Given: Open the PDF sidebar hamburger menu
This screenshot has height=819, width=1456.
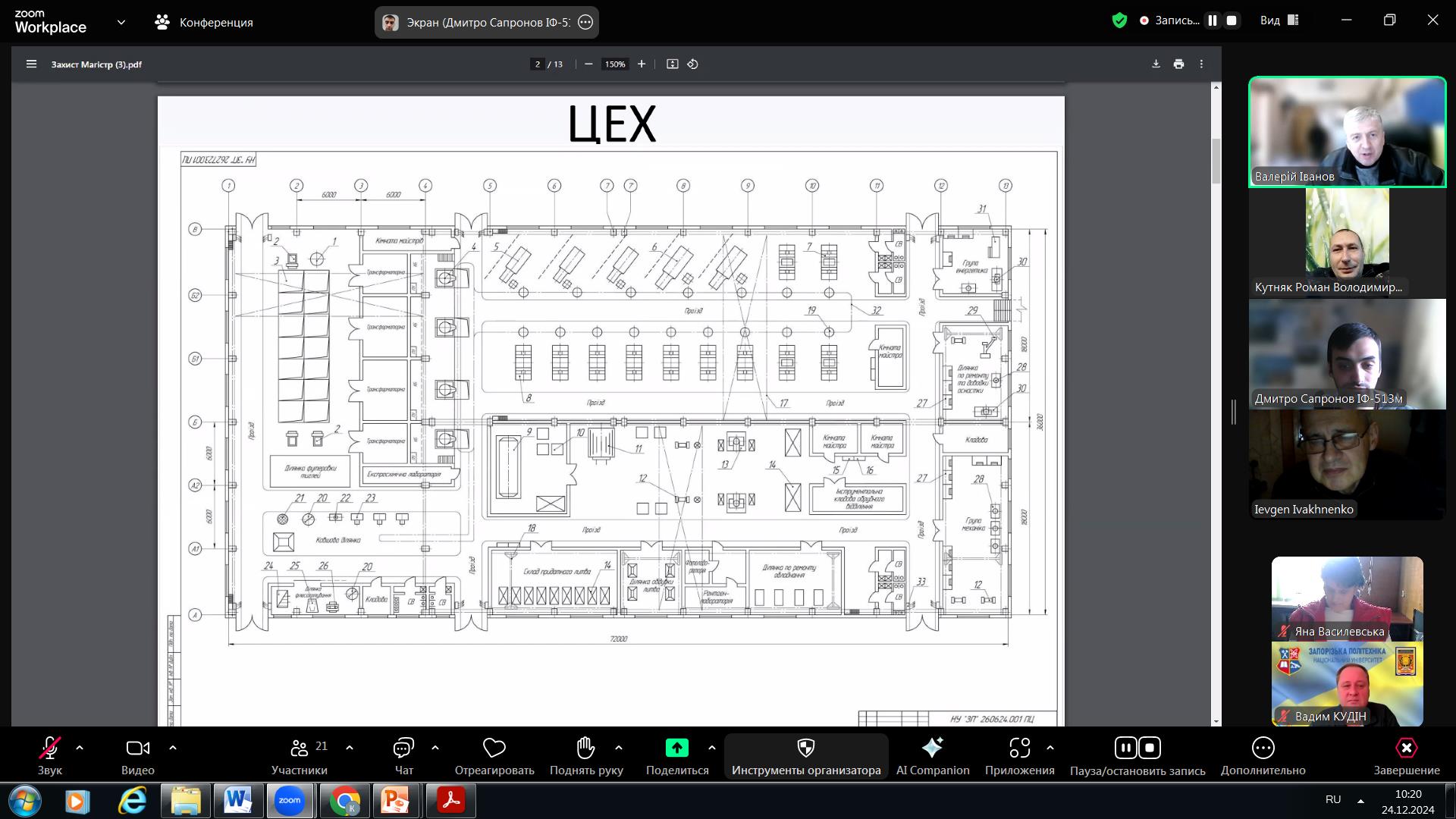Looking at the screenshot, I should 31,64.
